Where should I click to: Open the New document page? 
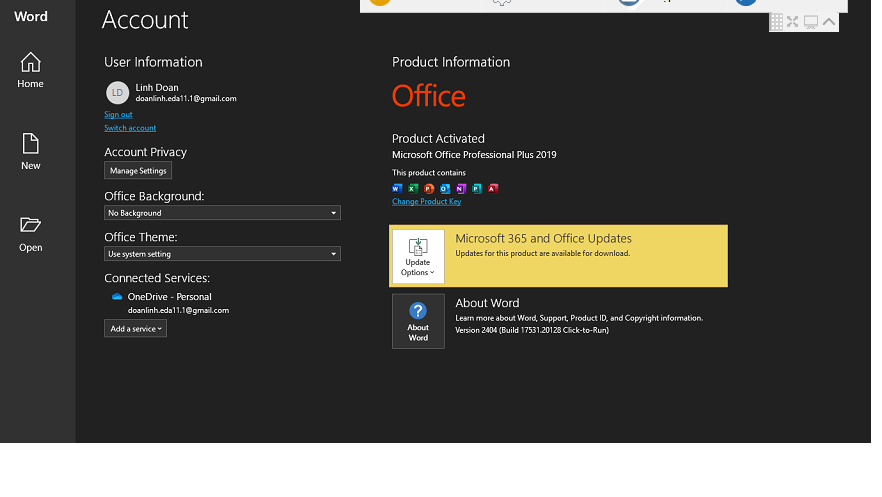(x=30, y=152)
